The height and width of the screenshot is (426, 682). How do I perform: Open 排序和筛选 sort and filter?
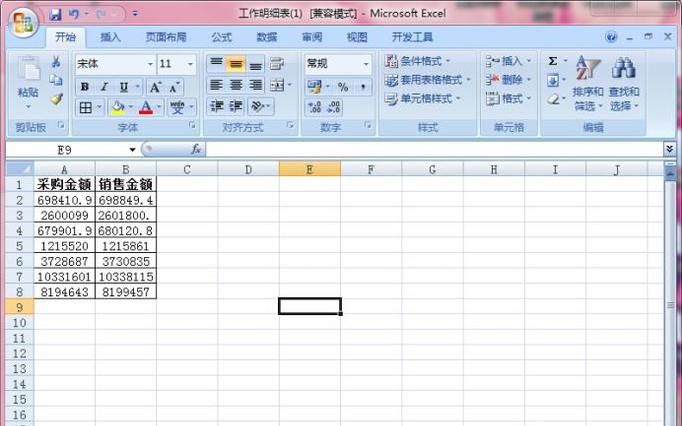(x=588, y=83)
